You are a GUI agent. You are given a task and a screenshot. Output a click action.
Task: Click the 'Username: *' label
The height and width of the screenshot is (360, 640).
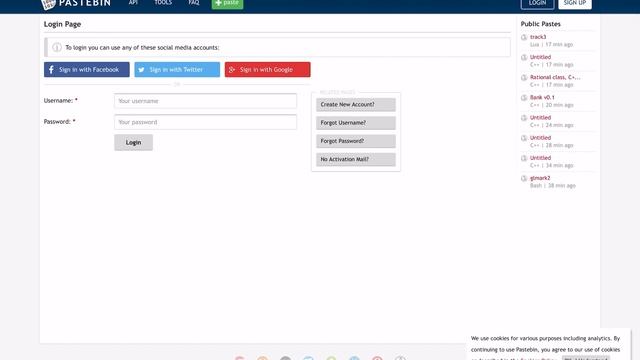pyautogui.click(x=60, y=100)
